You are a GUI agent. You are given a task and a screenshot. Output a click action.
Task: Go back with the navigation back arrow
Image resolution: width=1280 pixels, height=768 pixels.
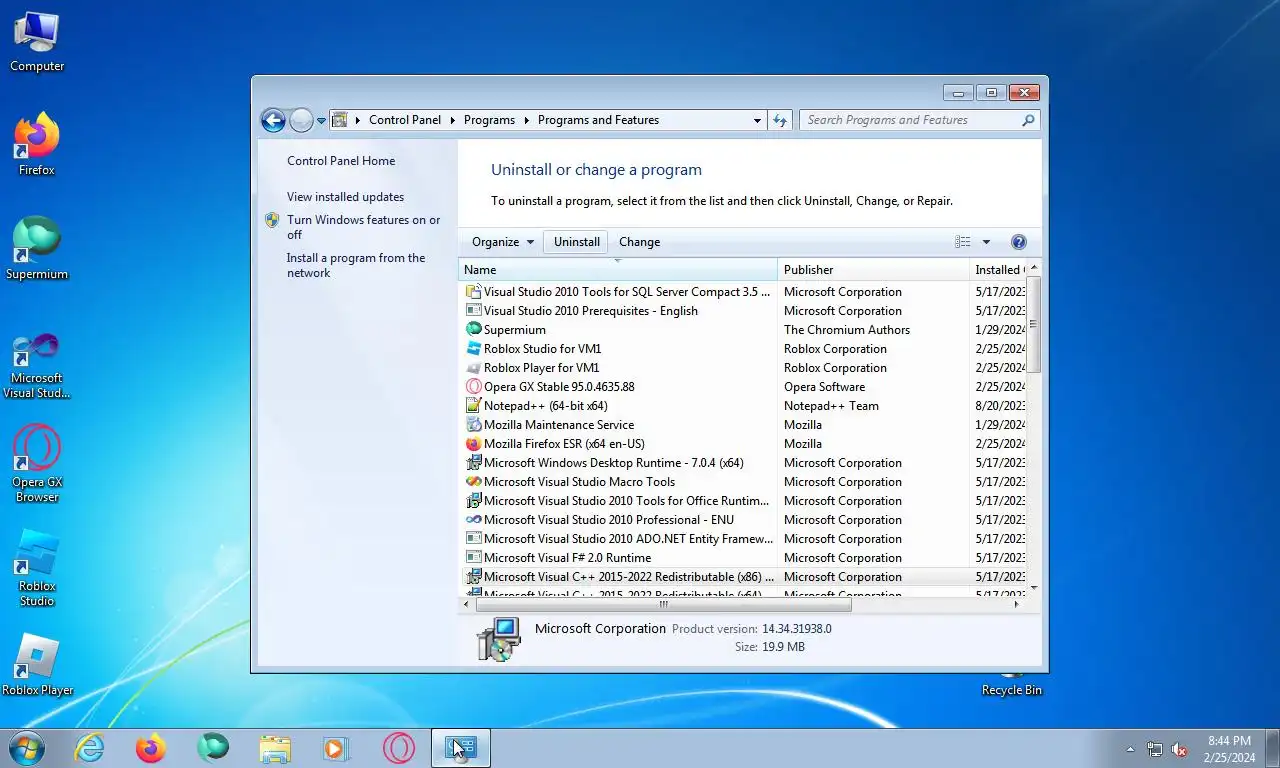tap(273, 120)
